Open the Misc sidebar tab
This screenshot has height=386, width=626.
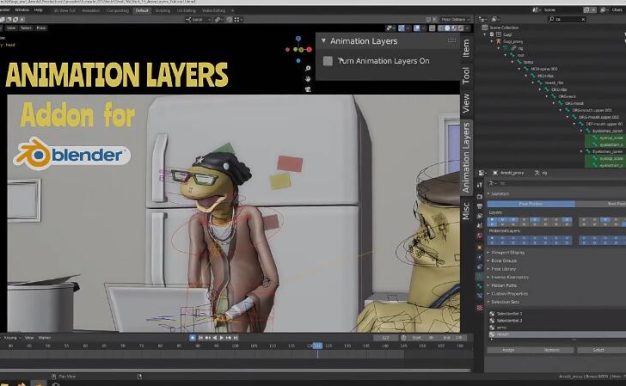(466, 210)
